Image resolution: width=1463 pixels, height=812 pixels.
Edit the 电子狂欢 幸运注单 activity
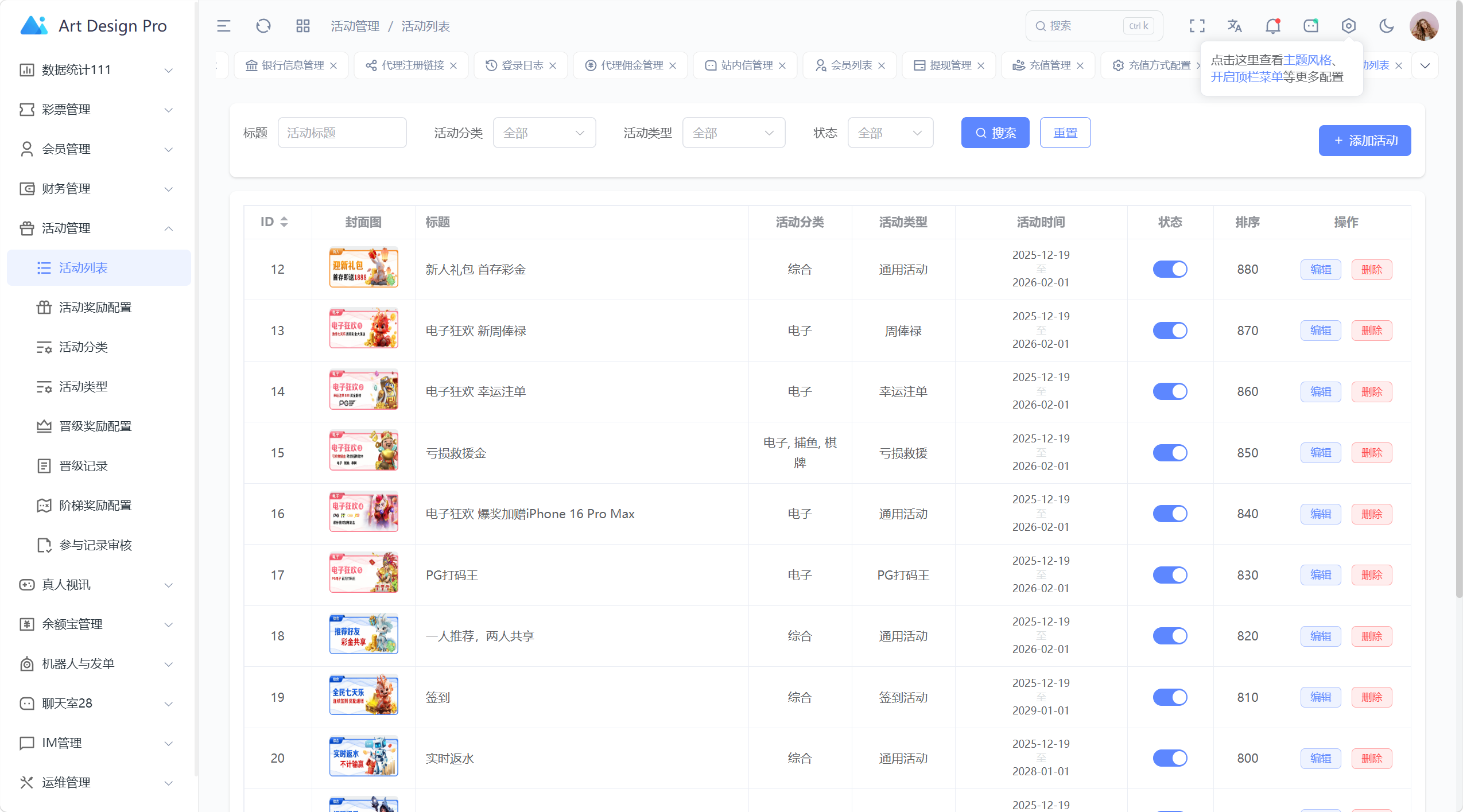1321,392
